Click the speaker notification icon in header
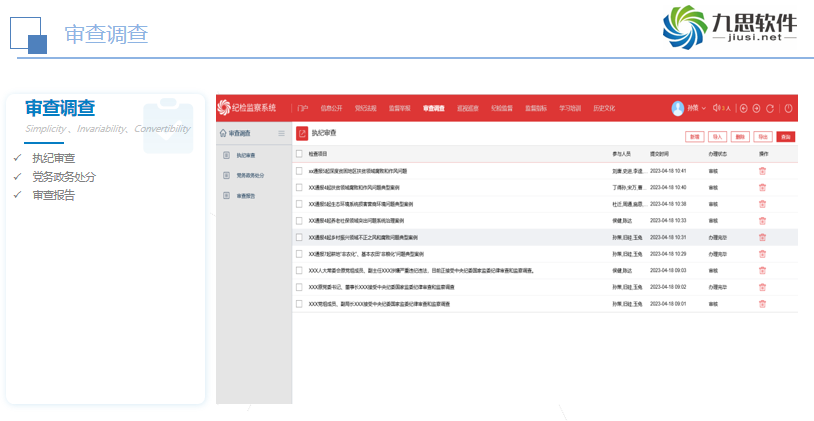The image size is (814, 421). click(718, 108)
